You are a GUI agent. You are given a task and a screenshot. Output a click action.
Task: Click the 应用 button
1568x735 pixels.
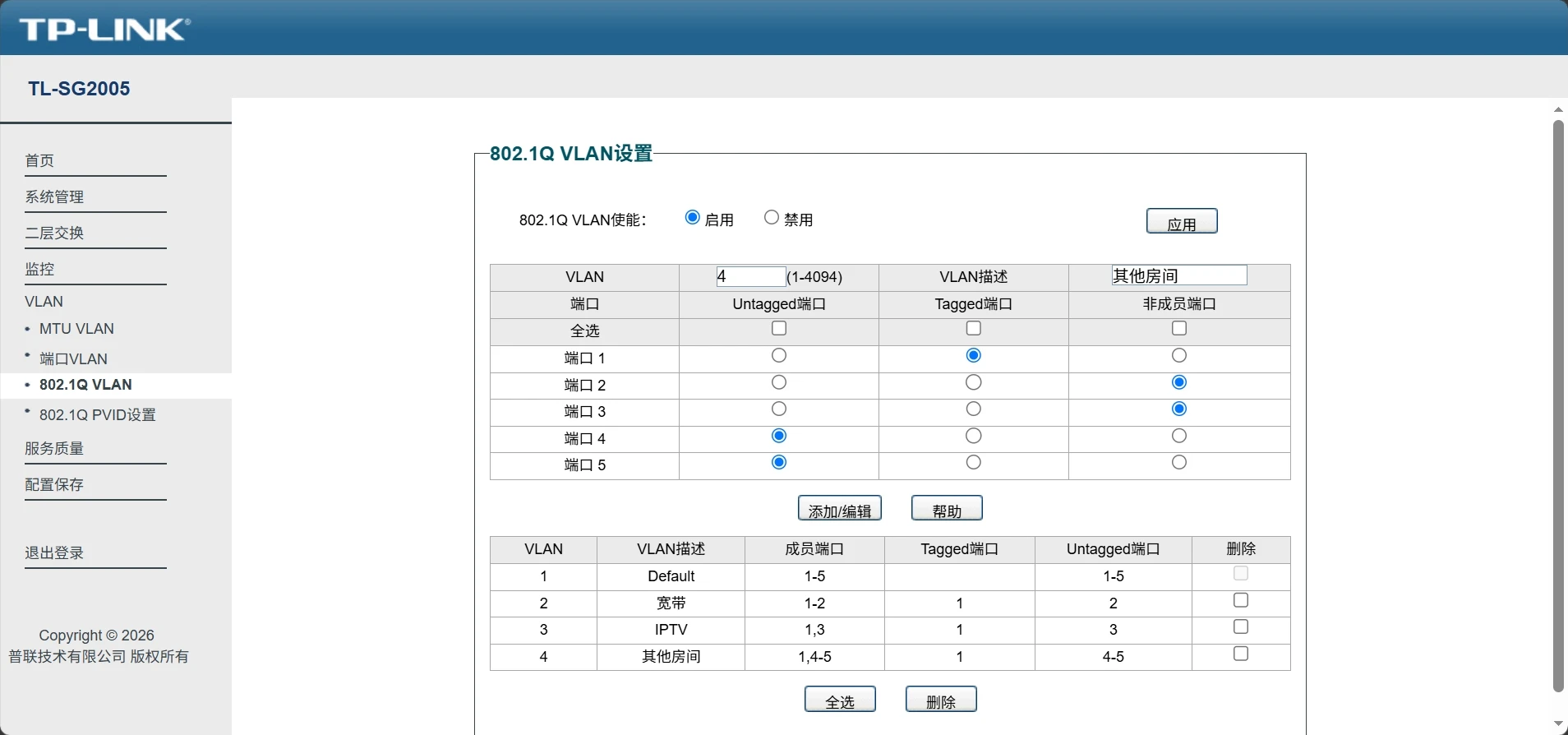[x=1182, y=221]
